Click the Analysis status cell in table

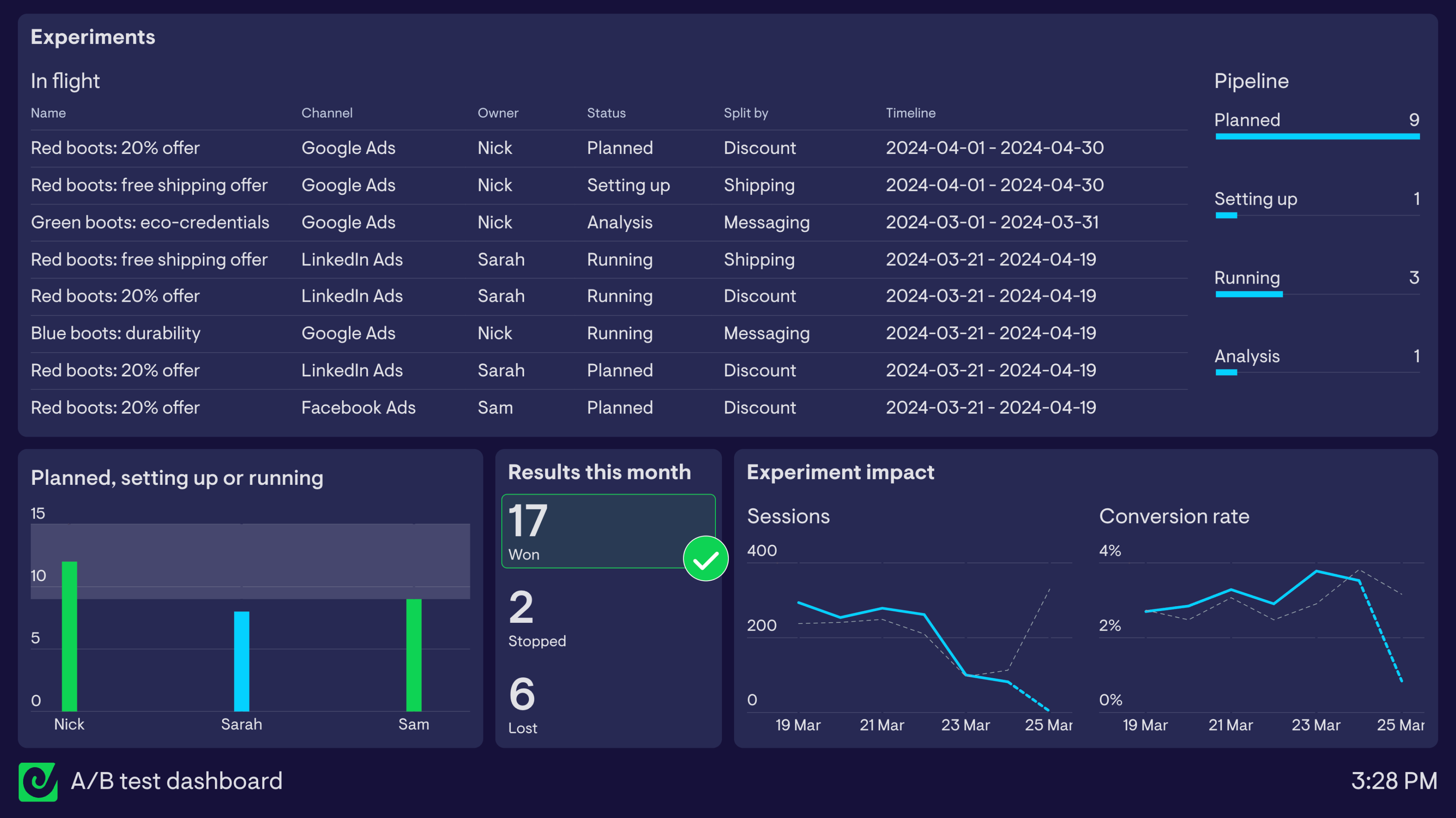pyautogui.click(x=620, y=223)
